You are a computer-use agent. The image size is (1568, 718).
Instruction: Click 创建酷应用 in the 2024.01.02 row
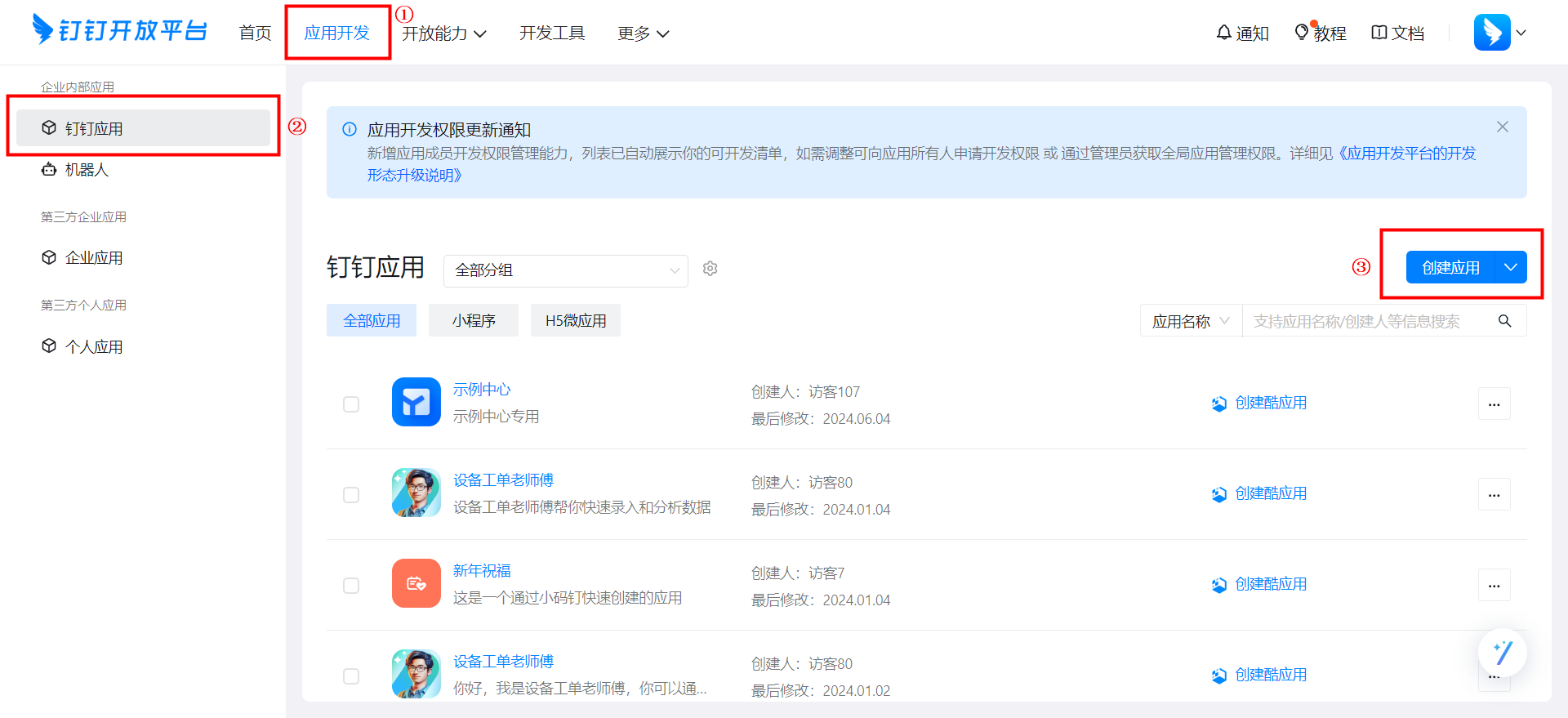coord(1259,675)
